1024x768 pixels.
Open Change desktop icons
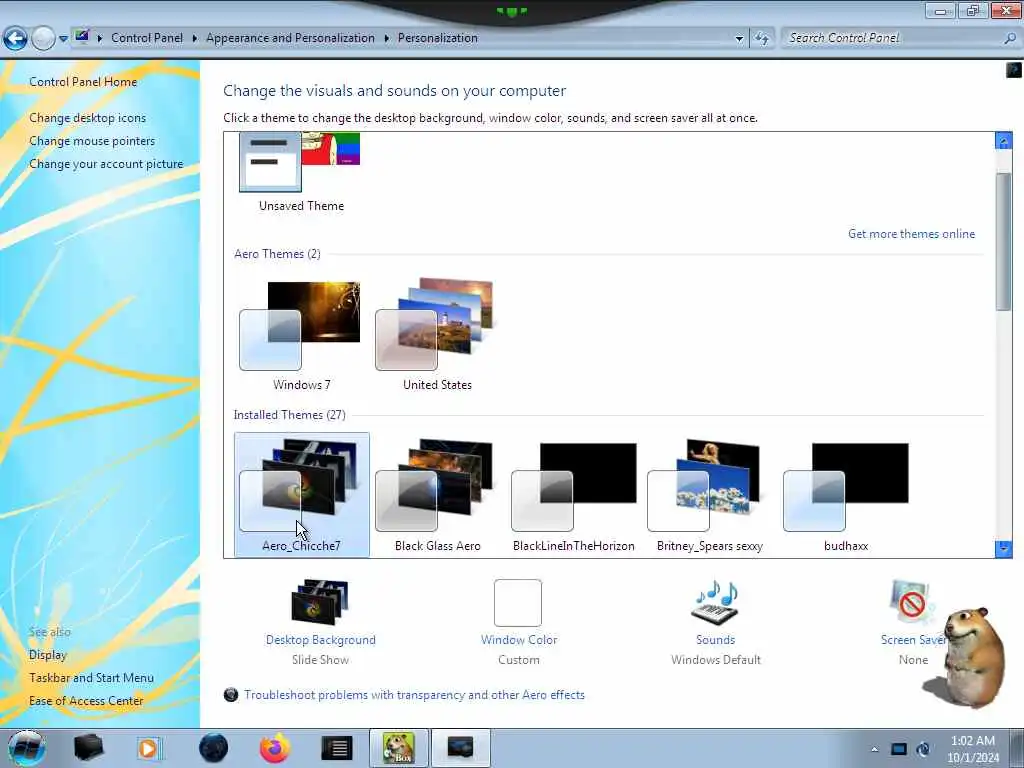pos(88,118)
